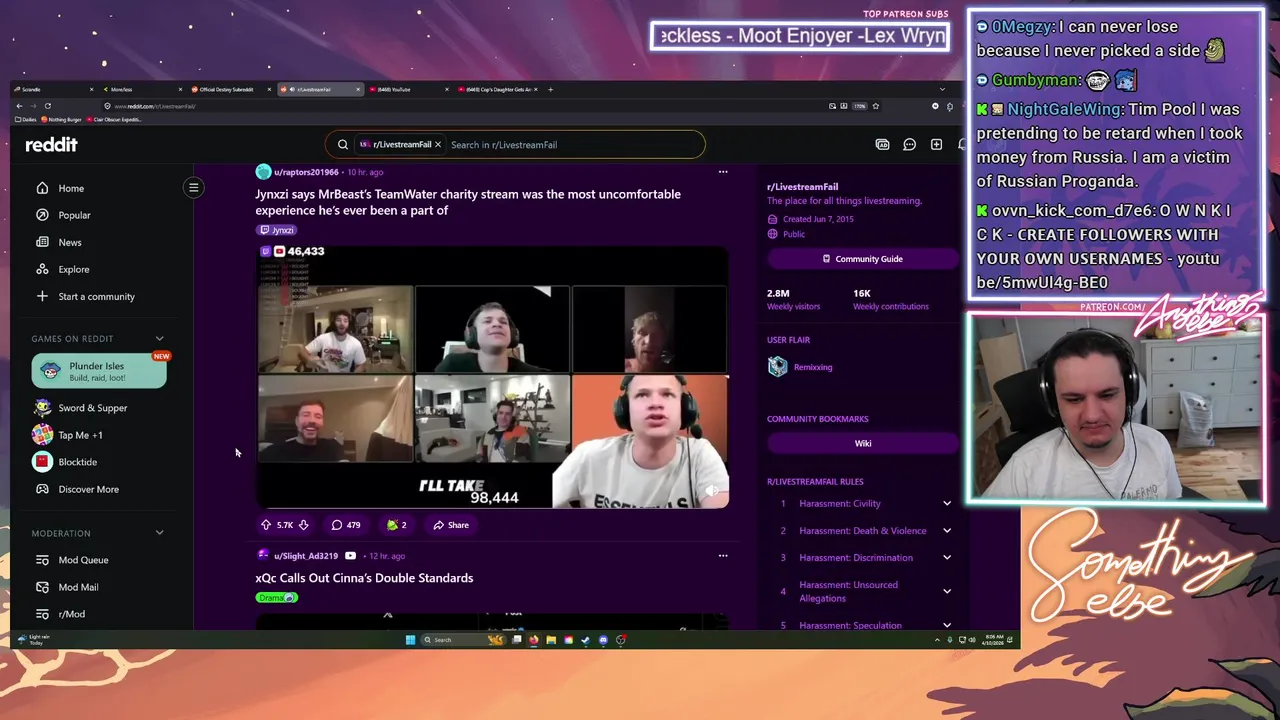Give an award on the Jynxzi post
The image size is (1280, 720).
[396, 525]
